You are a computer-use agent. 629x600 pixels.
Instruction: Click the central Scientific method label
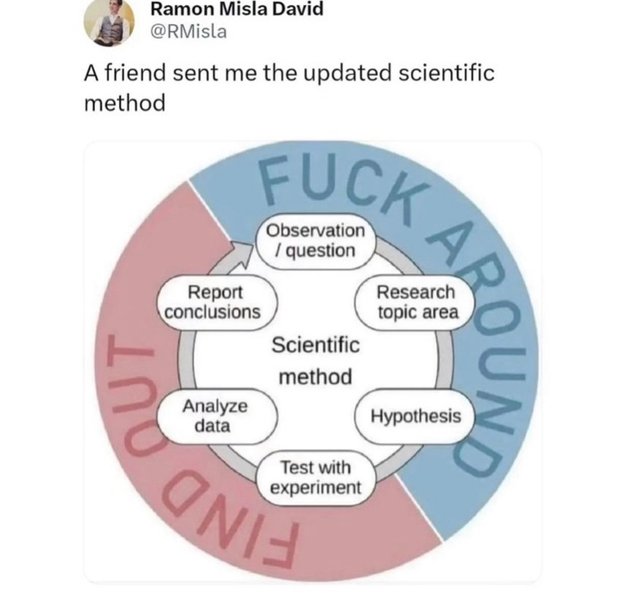[314, 361]
